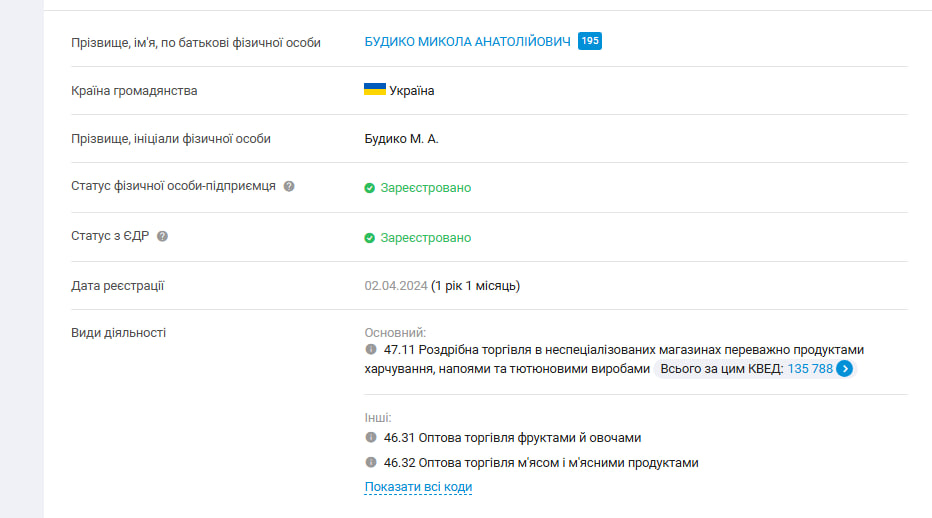Click the info icon before code 47.11
Screen dimensions: 932x518
371,349
